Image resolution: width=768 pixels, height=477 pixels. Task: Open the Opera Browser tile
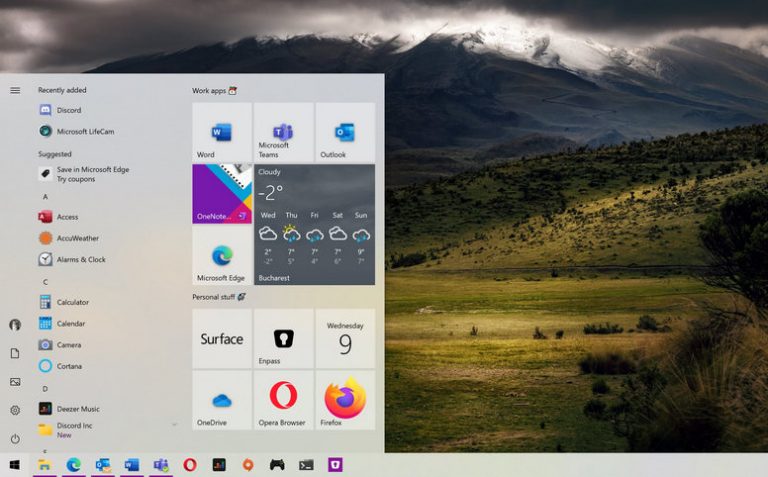(283, 399)
